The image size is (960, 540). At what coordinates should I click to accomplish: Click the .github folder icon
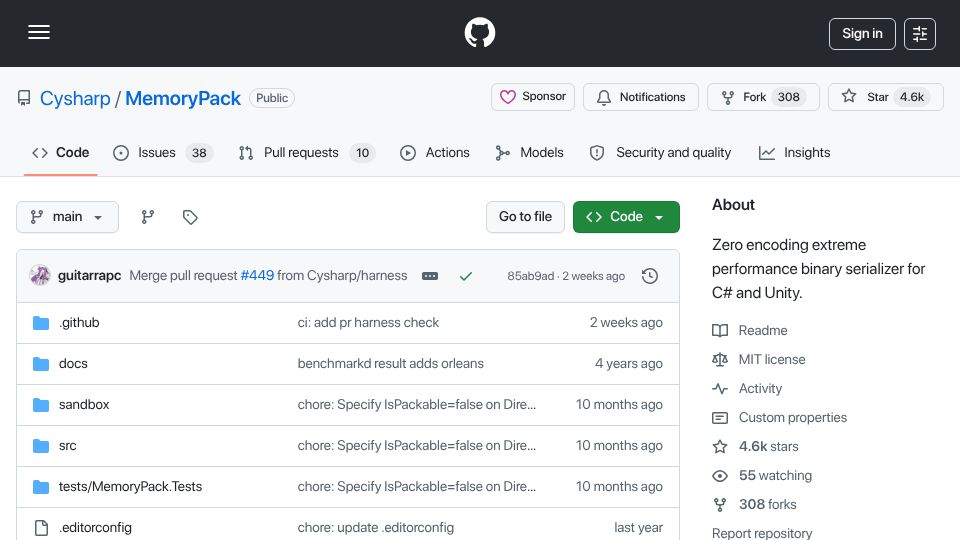41,323
